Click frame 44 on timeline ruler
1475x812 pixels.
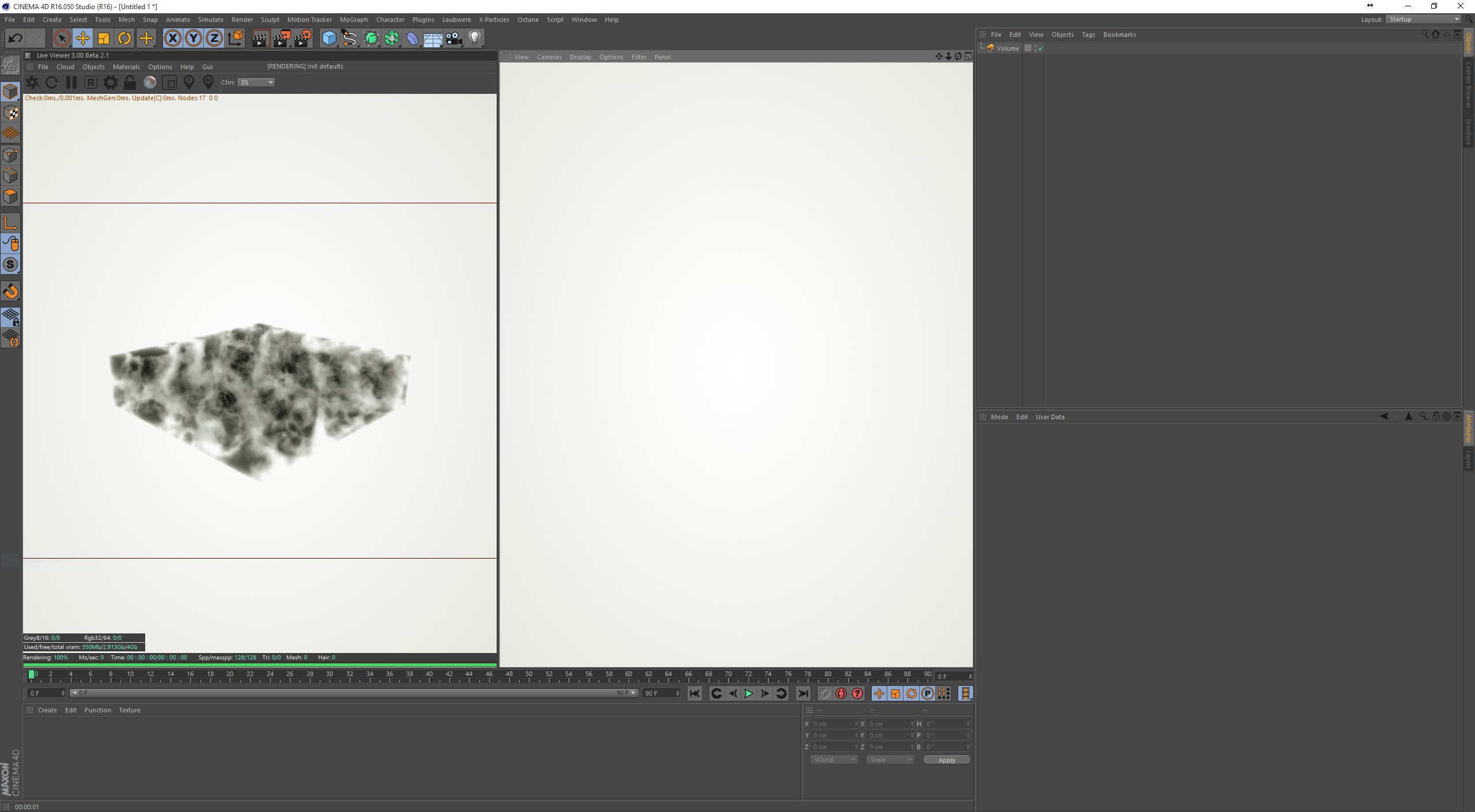469,675
